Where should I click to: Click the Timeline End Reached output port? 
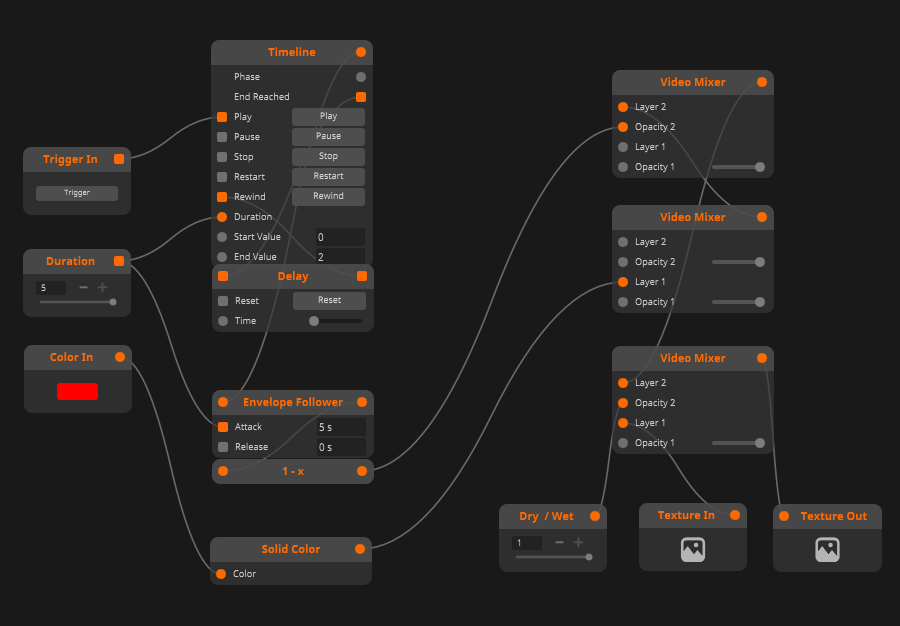361,97
